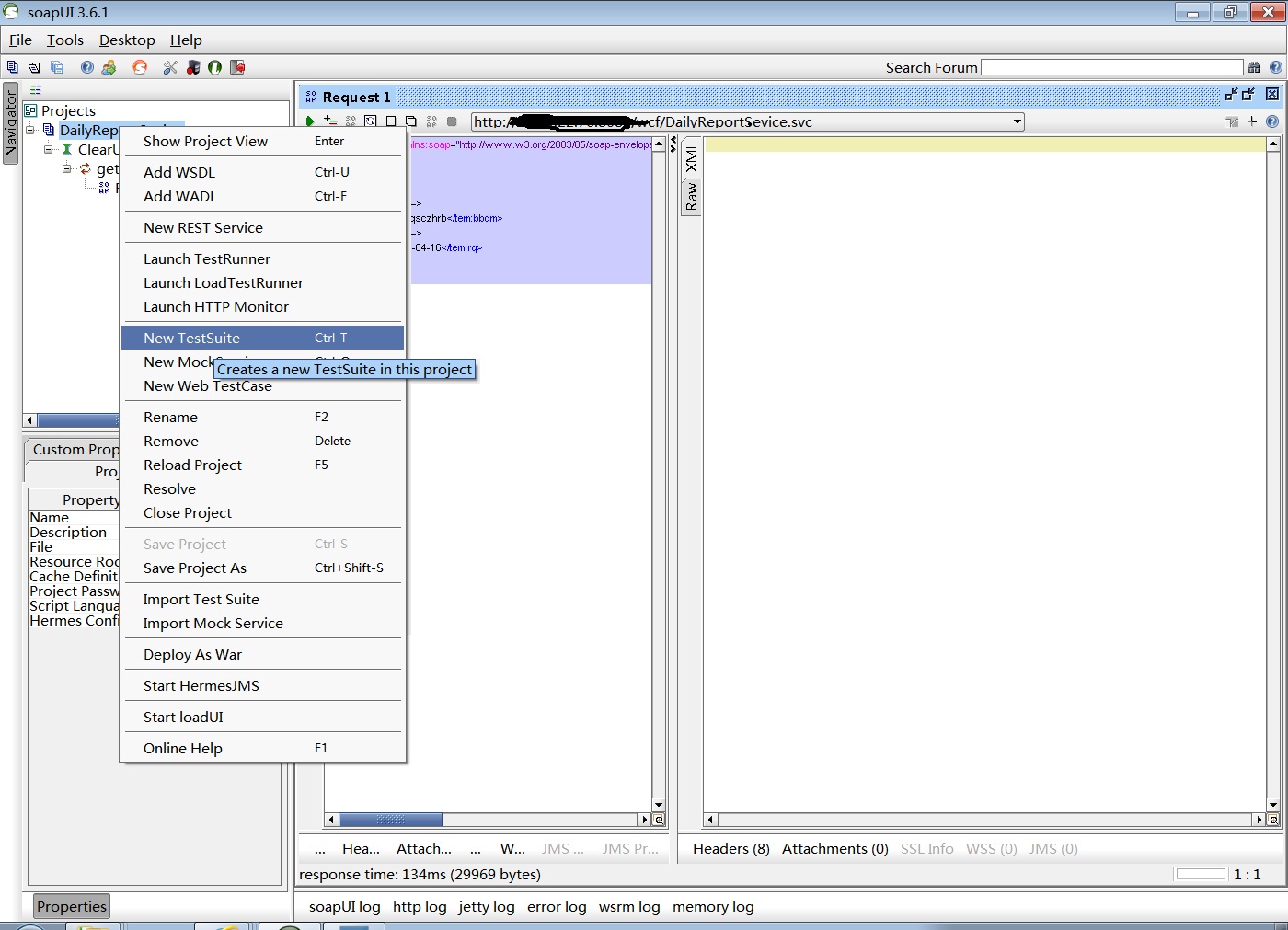
Task: Click the tab layout toggle icon near plus
Action: [1232, 121]
